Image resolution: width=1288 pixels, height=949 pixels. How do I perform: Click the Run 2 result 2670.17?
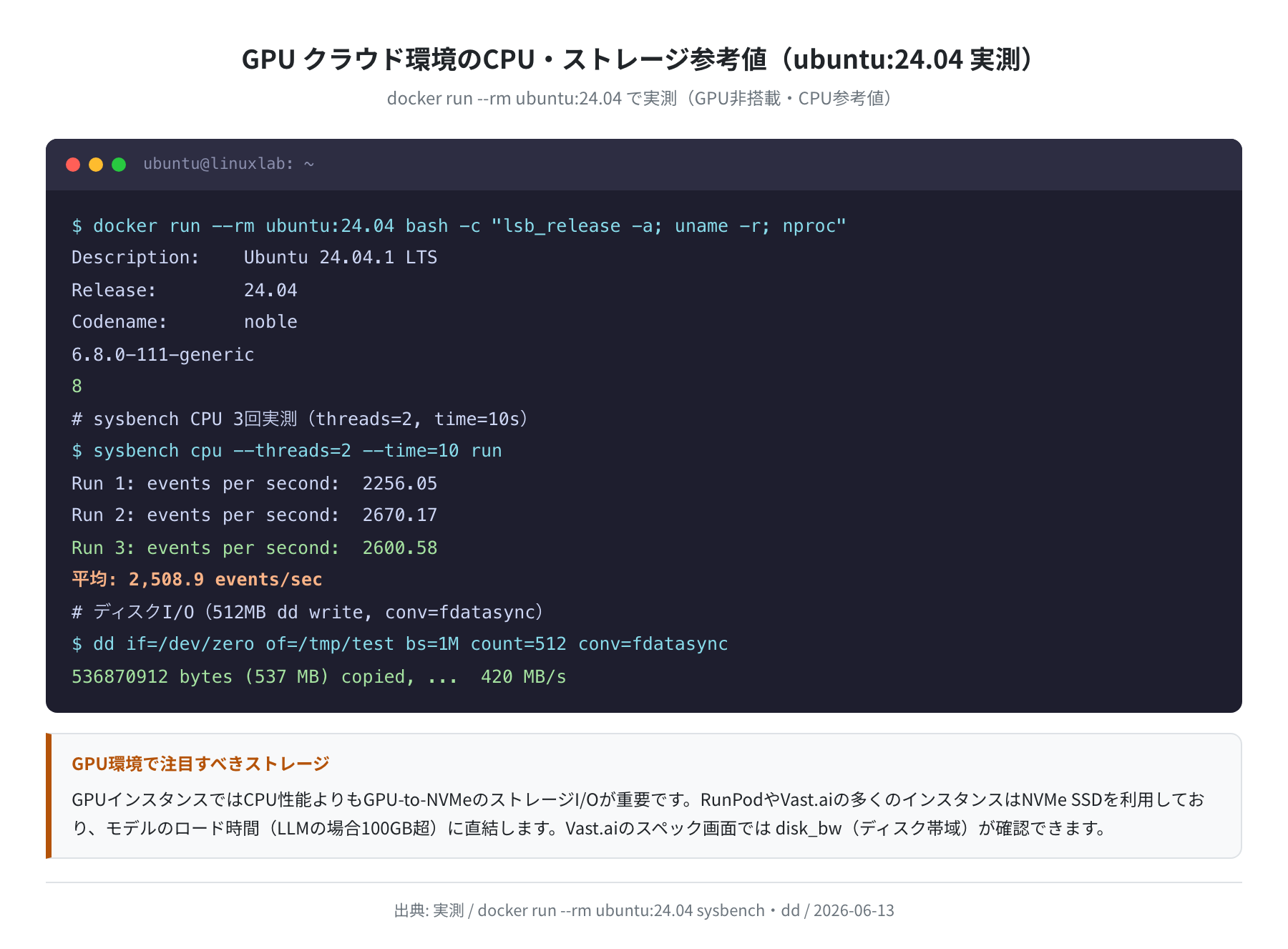pos(254,515)
